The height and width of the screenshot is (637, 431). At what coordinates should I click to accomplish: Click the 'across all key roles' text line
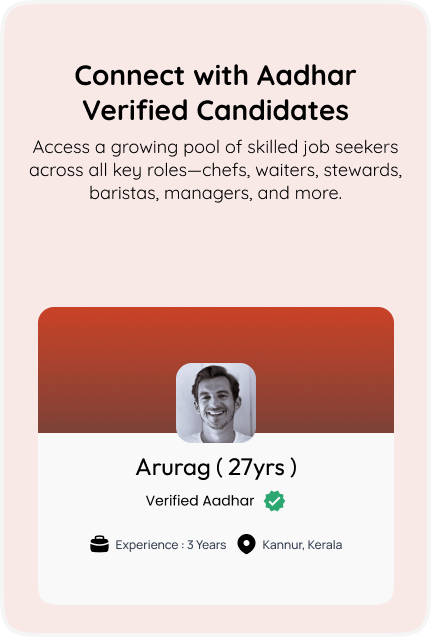point(215,170)
